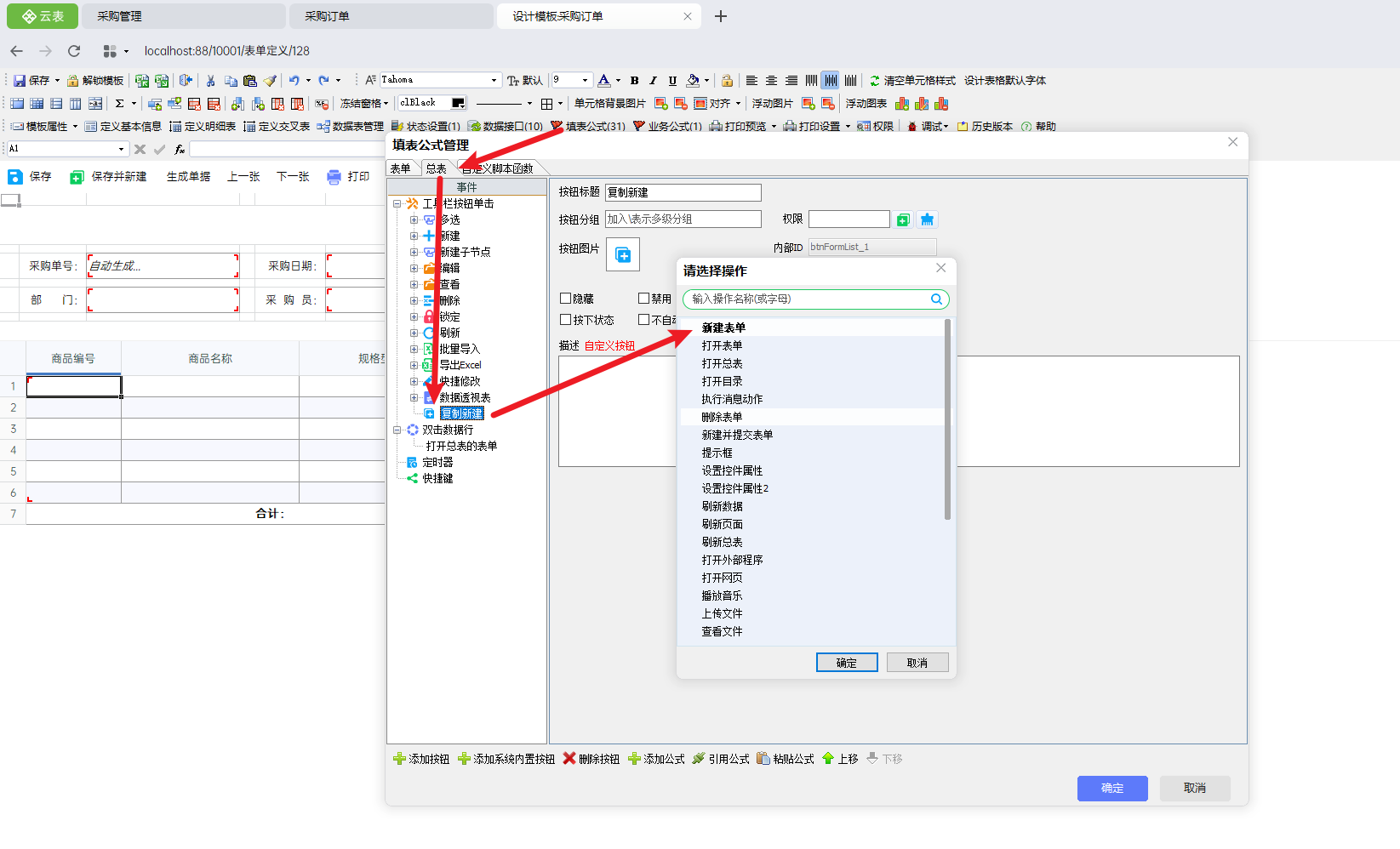The image size is (1400, 849).
Task: Click the operation list vertical scrollbar
Action: [947, 419]
